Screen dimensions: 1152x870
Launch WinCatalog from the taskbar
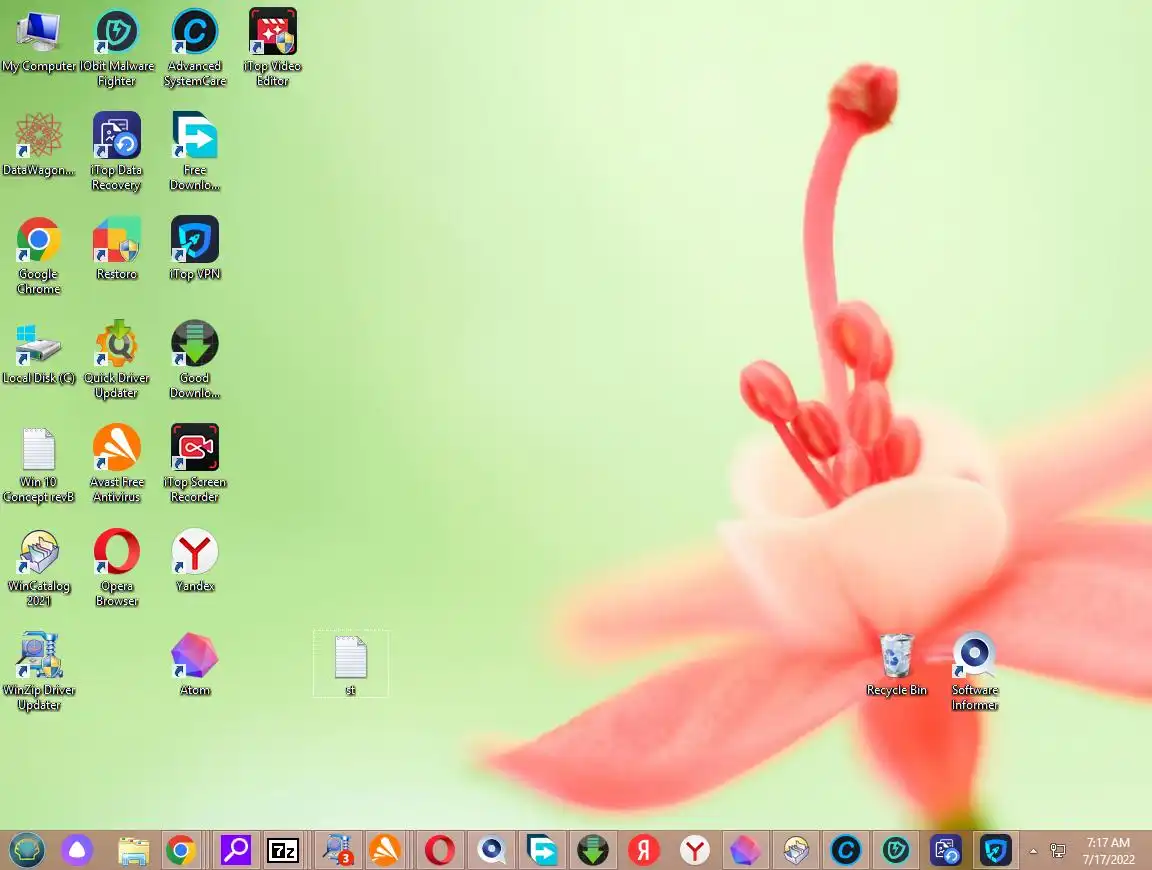[x=796, y=851]
